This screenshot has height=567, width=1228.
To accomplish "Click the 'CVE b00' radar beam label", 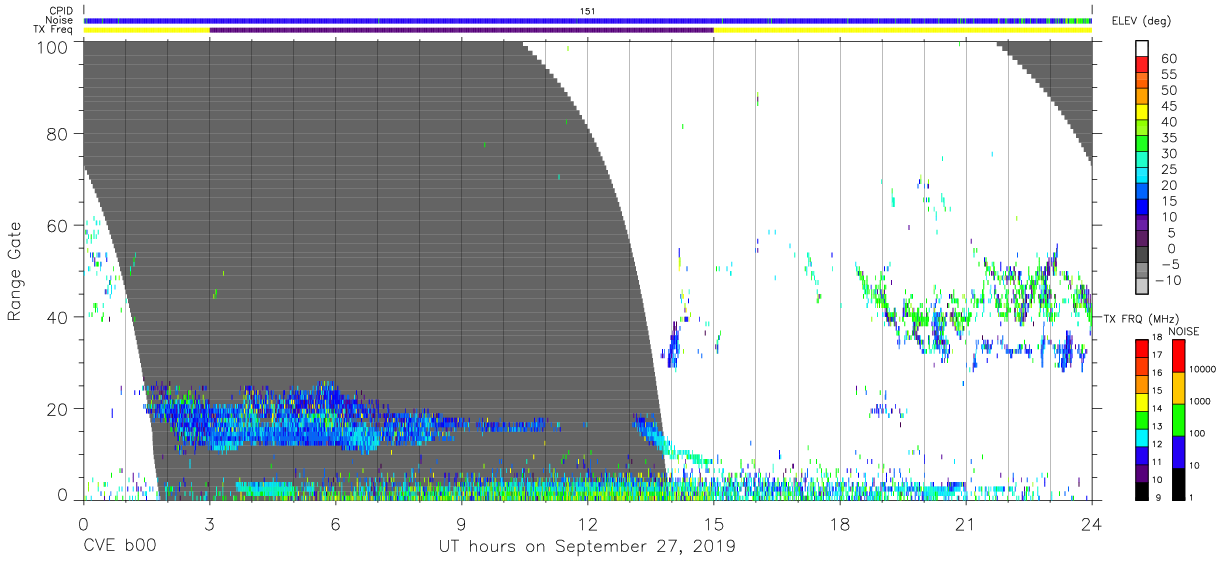I will pyautogui.click(x=120, y=547).
